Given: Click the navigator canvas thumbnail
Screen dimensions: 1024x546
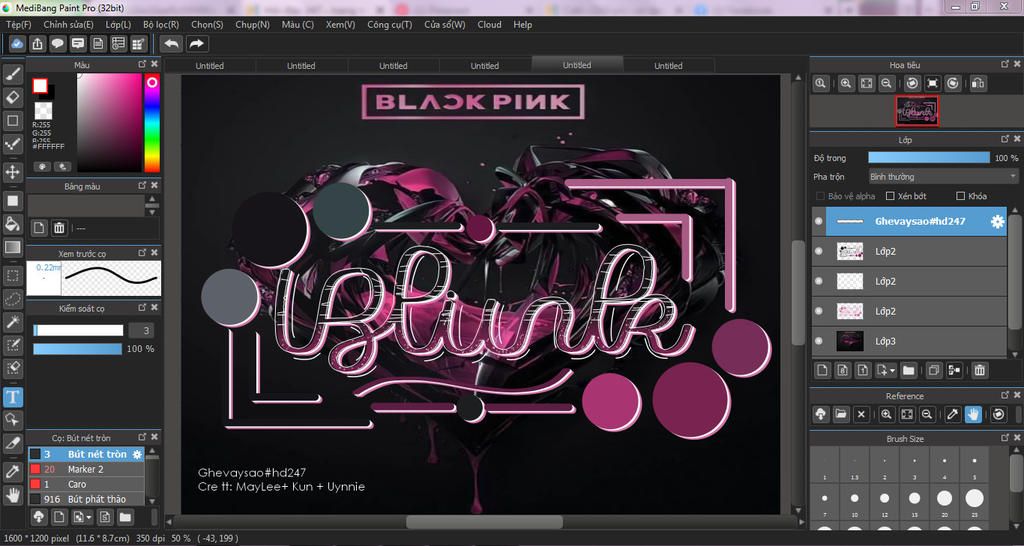Looking at the screenshot, I should (x=917, y=111).
